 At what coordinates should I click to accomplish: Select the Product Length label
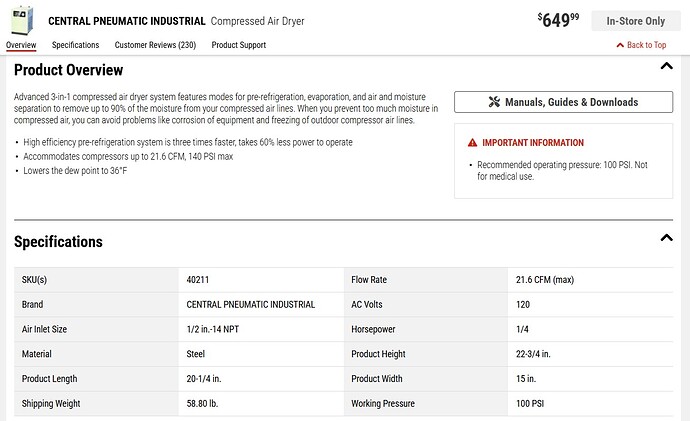pyautogui.click(x=49, y=379)
